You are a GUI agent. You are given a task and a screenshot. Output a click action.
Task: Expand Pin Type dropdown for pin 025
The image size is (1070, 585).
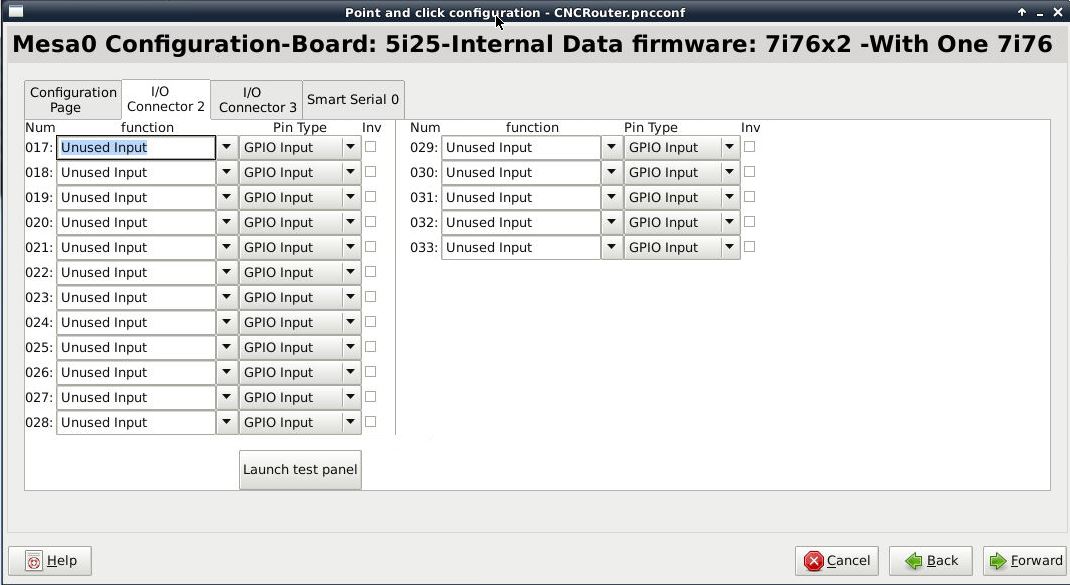point(351,347)
